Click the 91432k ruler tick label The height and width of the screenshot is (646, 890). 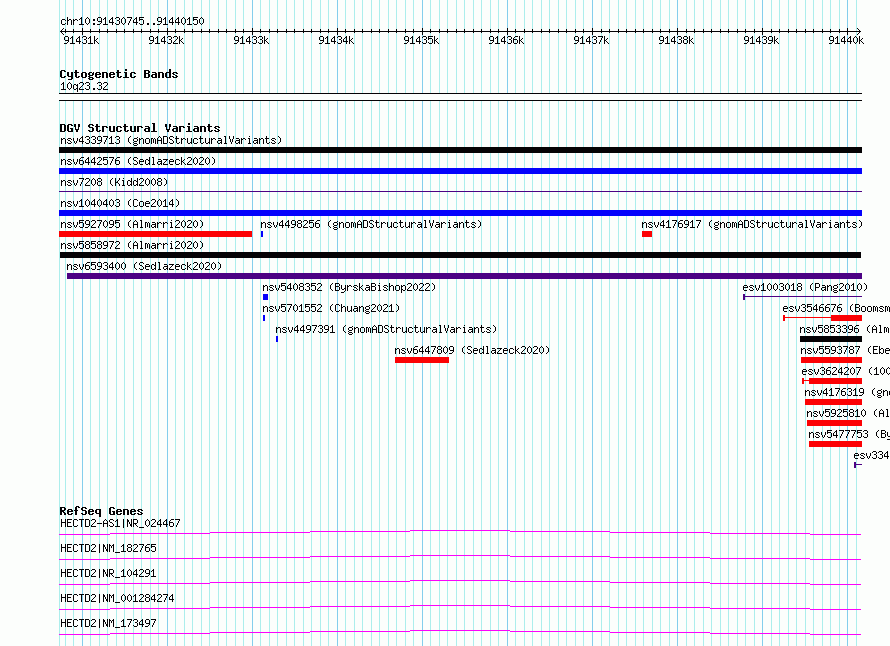(166, 40)
